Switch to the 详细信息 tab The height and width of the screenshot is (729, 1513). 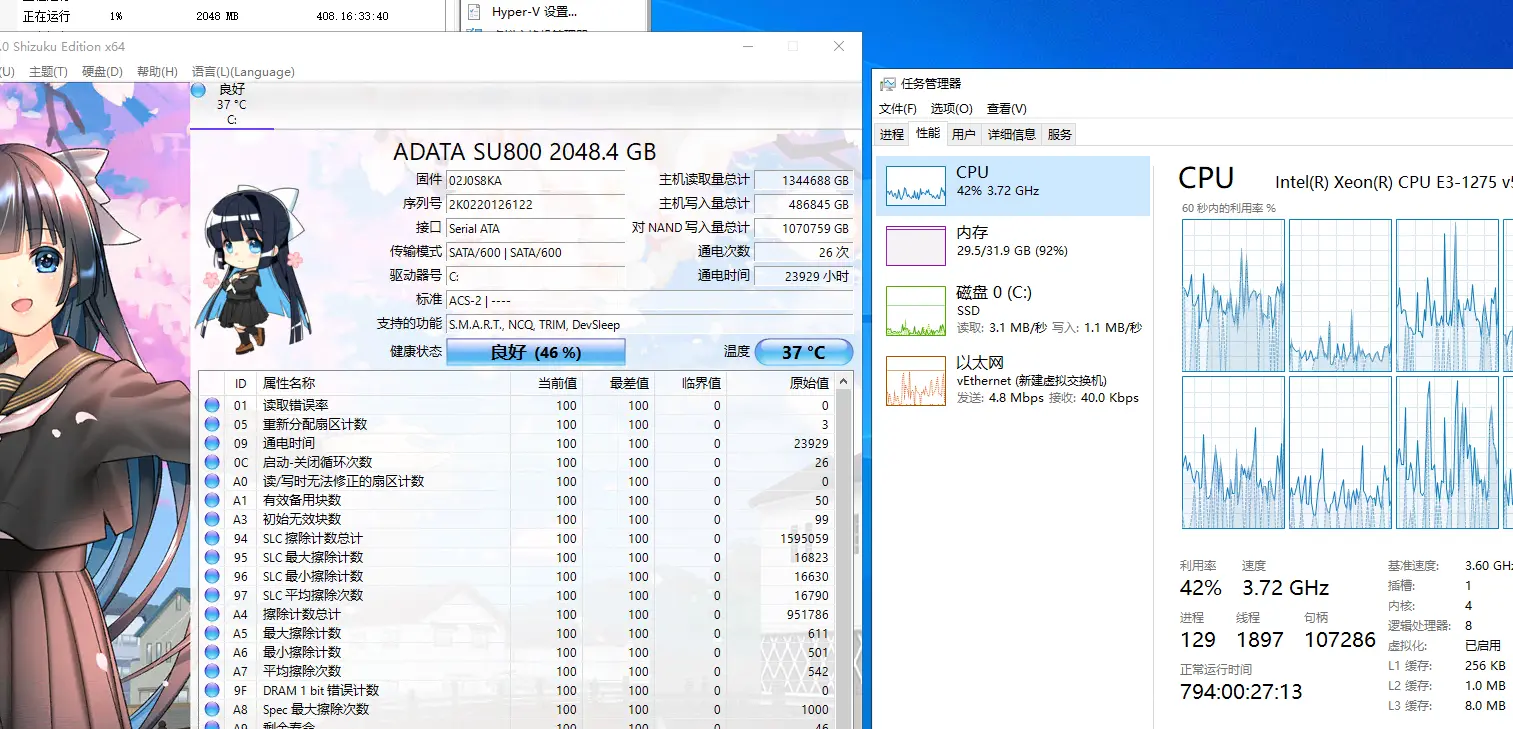click(1012, 134)
